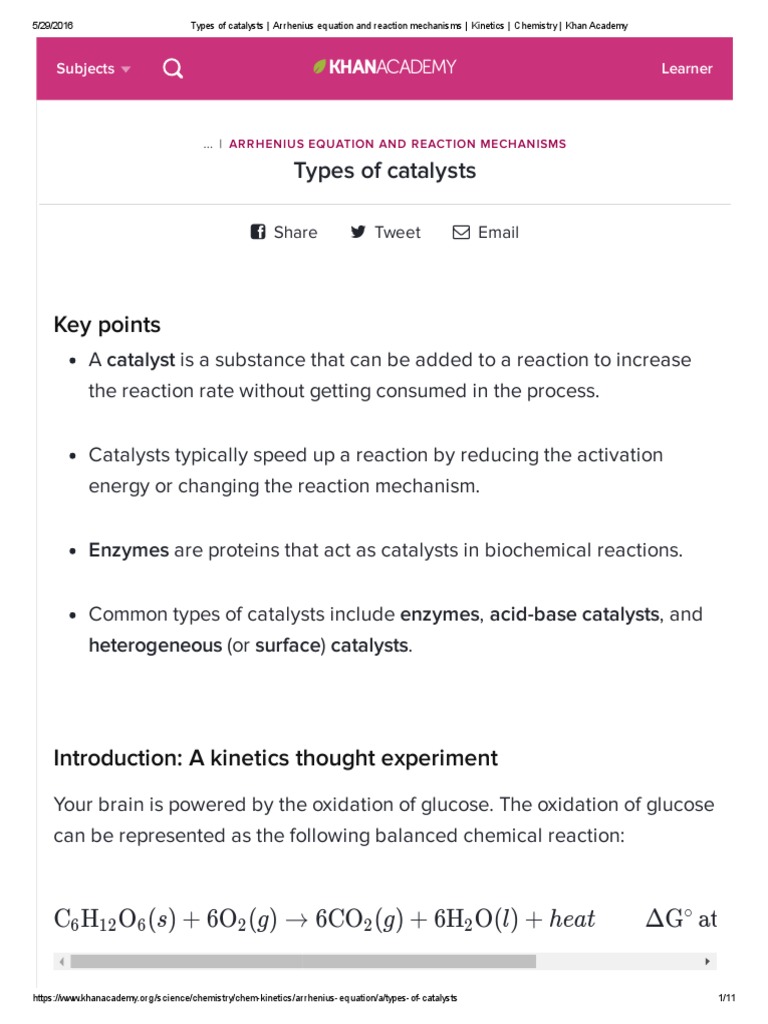The image size is (768, 1024).
Task: Open the search magnifier icon
Action: click(173, 69)
